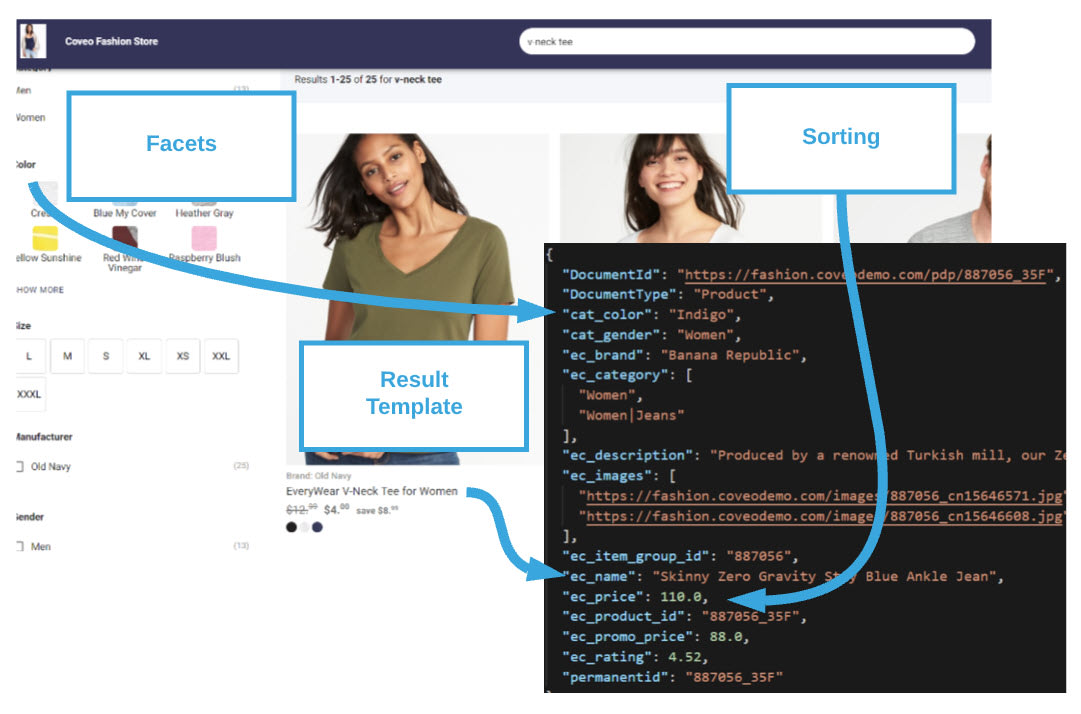The image size is (1081, 714).
Task: Click the v-neck tee search input field
Action: [x=748, y=41]
